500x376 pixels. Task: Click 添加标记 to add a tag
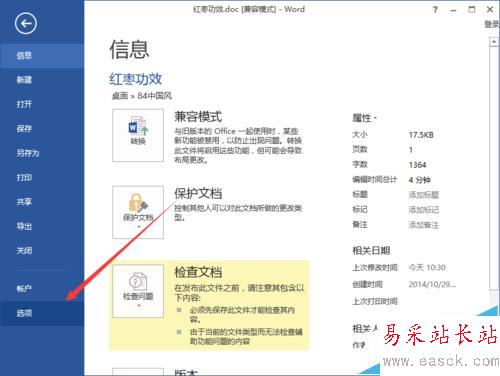(424, 210)
